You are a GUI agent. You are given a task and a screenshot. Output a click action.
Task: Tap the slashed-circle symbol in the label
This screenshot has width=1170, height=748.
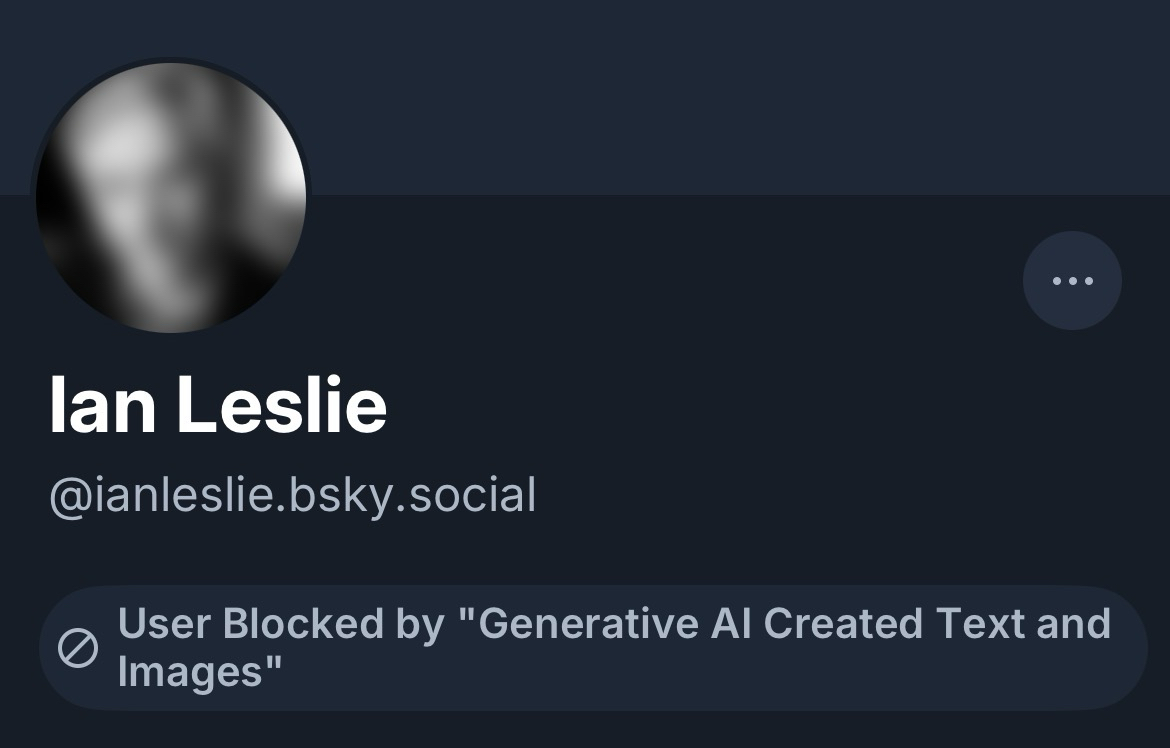[78, 649]
